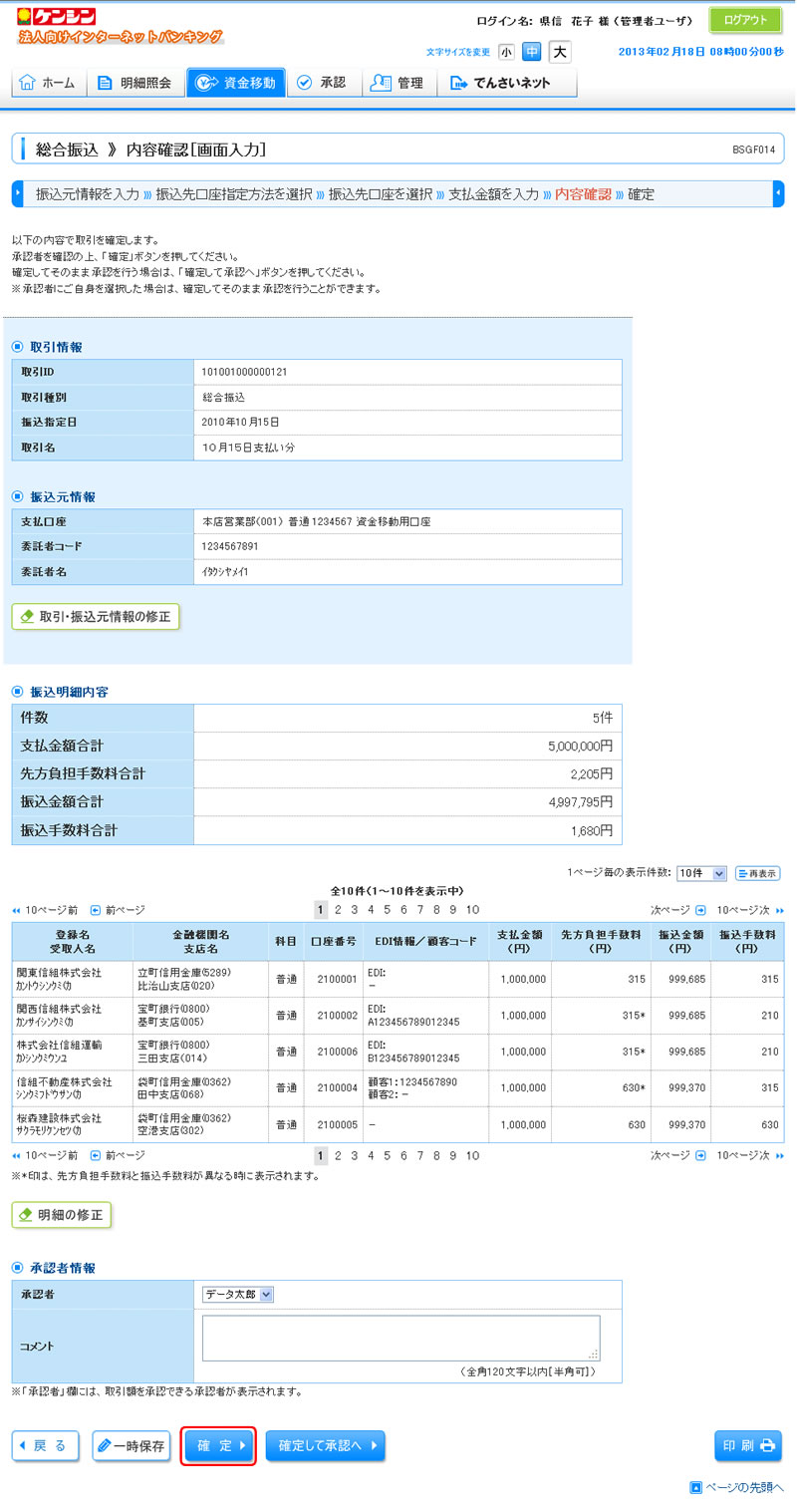The height and width of the screenshot is (1512, 797).
Task: Click the ログアウト button
Action: coord(745,20)
